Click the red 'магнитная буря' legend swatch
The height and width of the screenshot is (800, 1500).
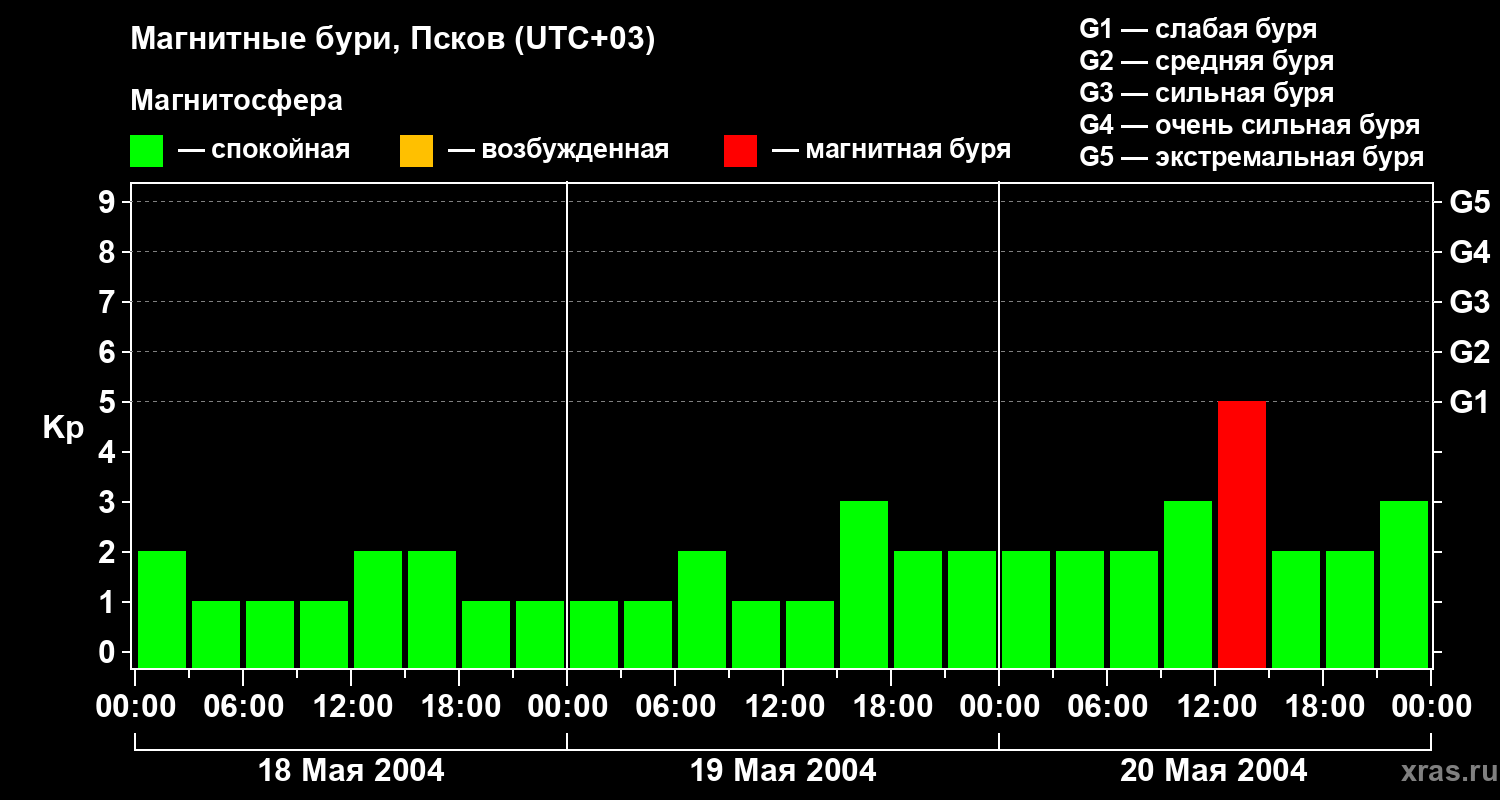tap(740, 151)
